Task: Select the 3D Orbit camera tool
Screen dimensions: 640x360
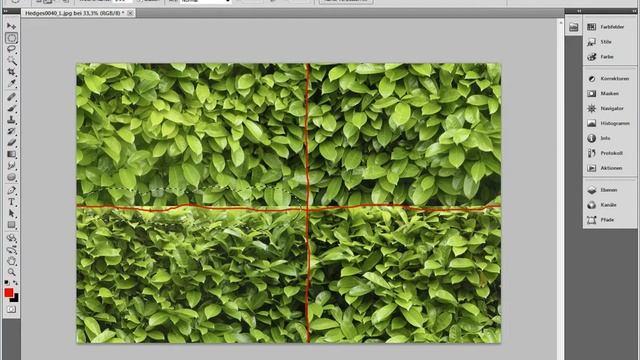Action: (11, 249)
